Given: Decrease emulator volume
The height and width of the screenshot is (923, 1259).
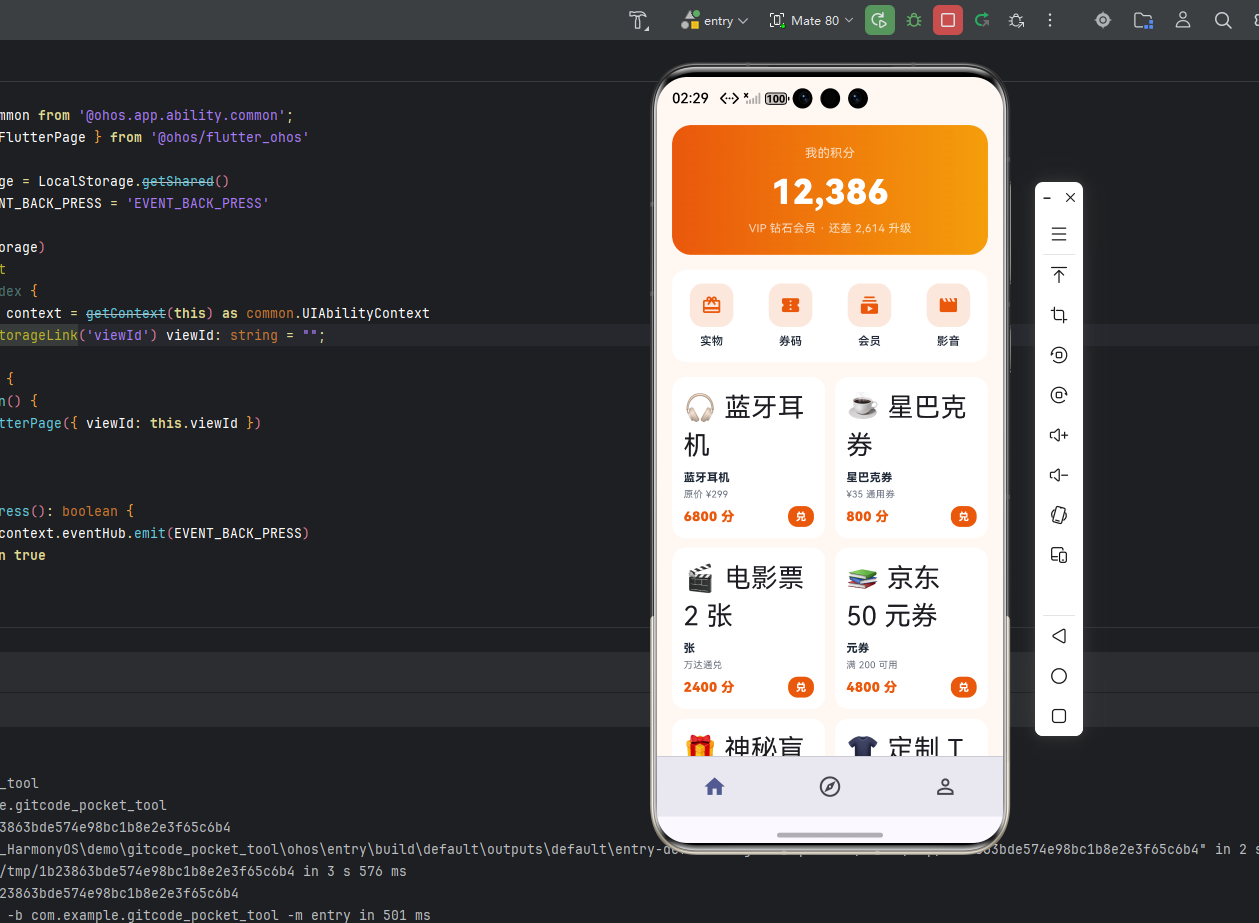Looking at the screenshot, I should click(1059, 475).
